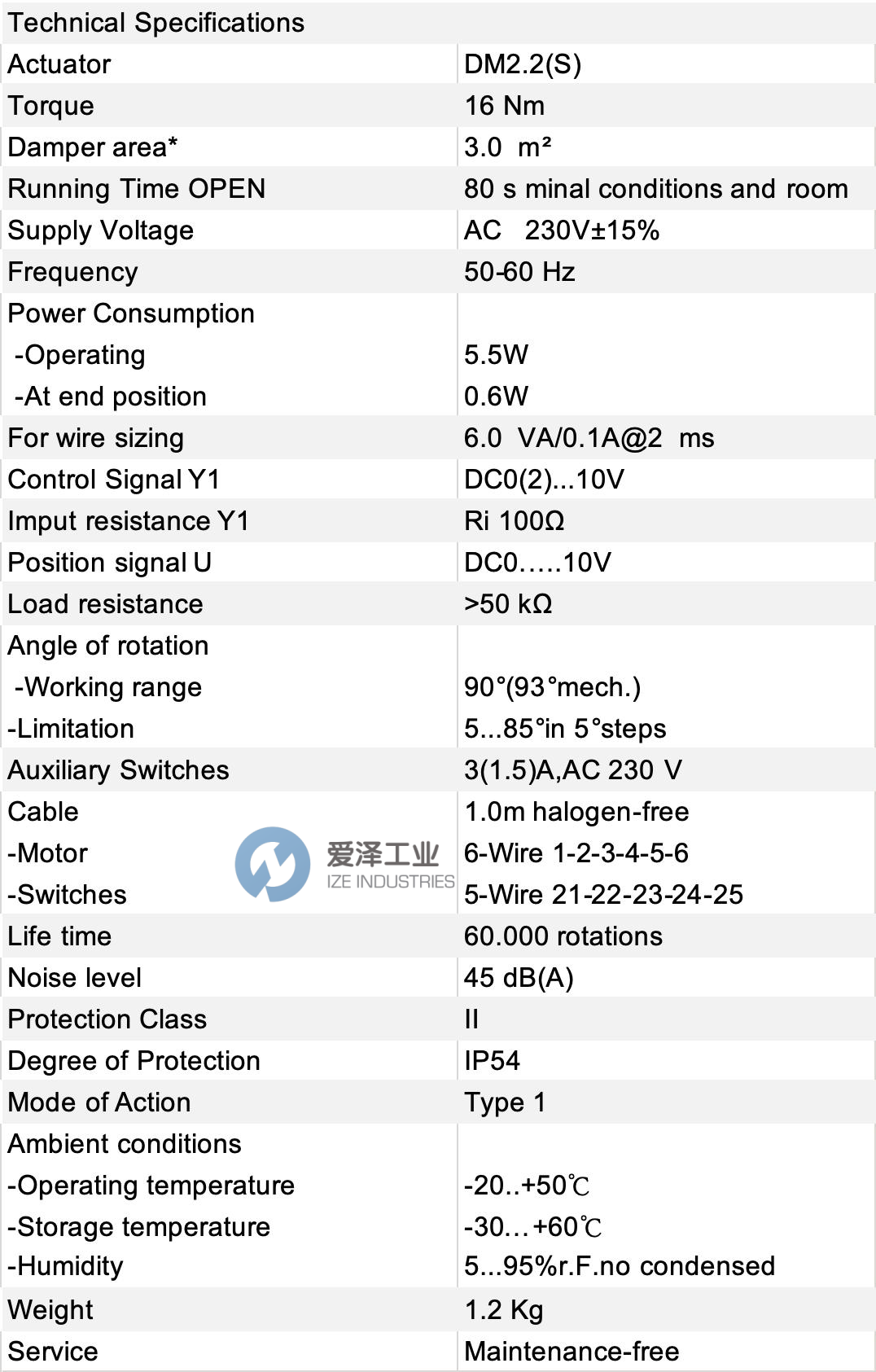Select the Control Signal Y1 label
The width and height of the screenshot is (876, 1372).
click(114, 480)
